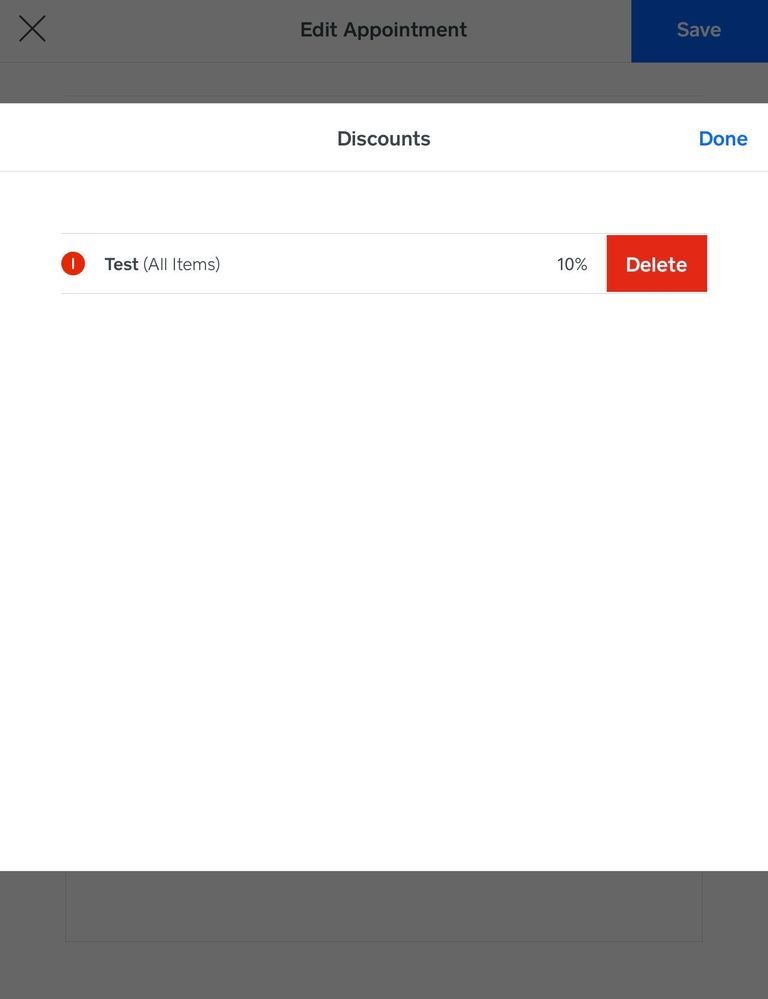The height and width of the screenshot is (999, 768).
Task: Tap the dimmed strip above the Discounts header
Action: coord(384,83)
